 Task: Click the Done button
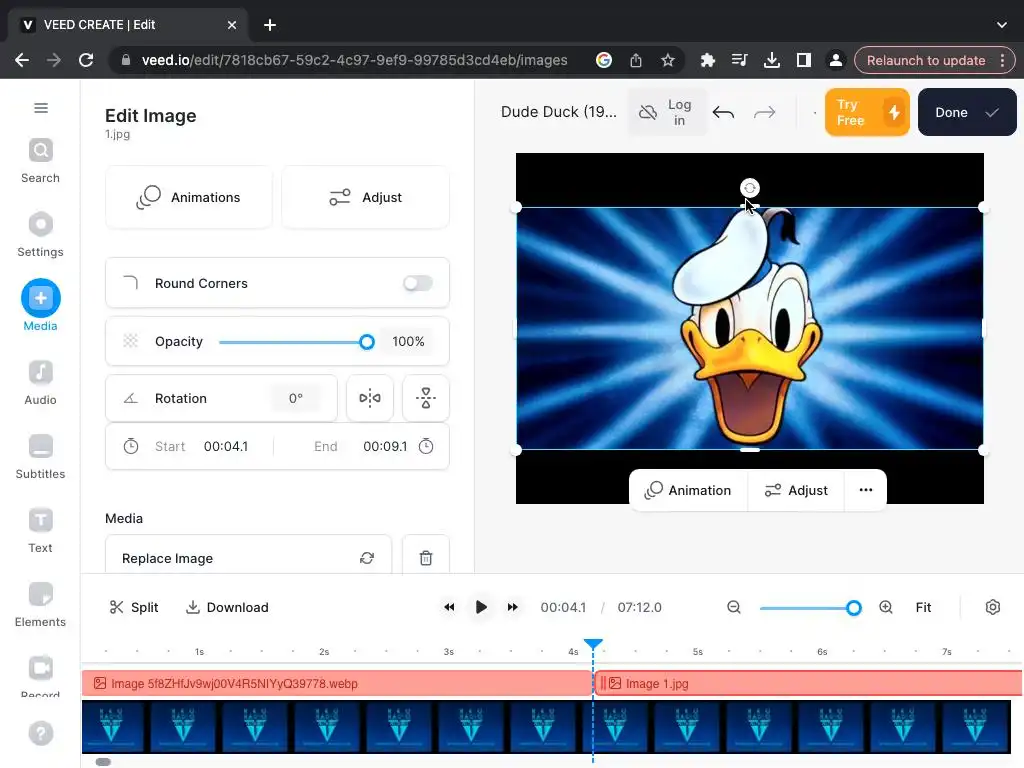[x=967, y=112]
